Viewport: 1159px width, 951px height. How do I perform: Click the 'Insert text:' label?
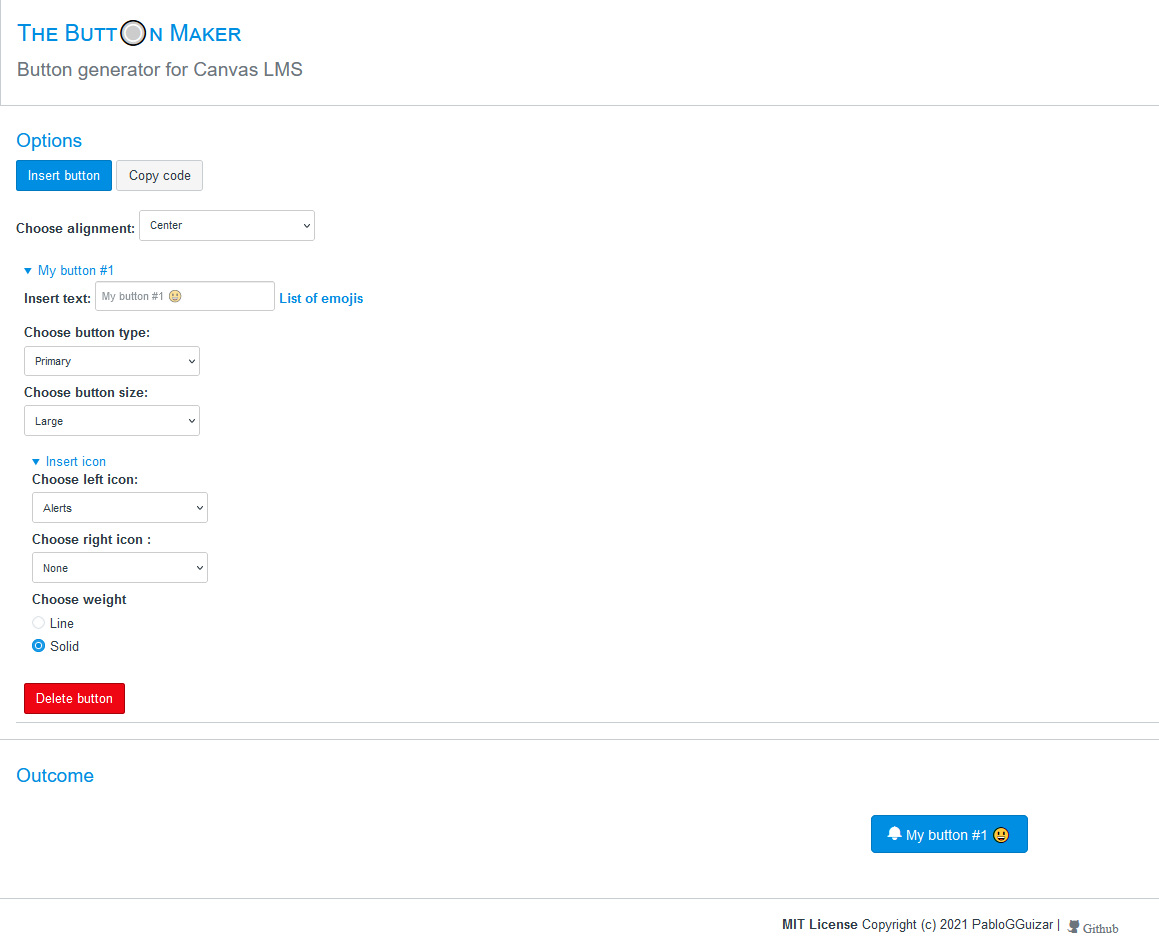(x=58, y=299)
